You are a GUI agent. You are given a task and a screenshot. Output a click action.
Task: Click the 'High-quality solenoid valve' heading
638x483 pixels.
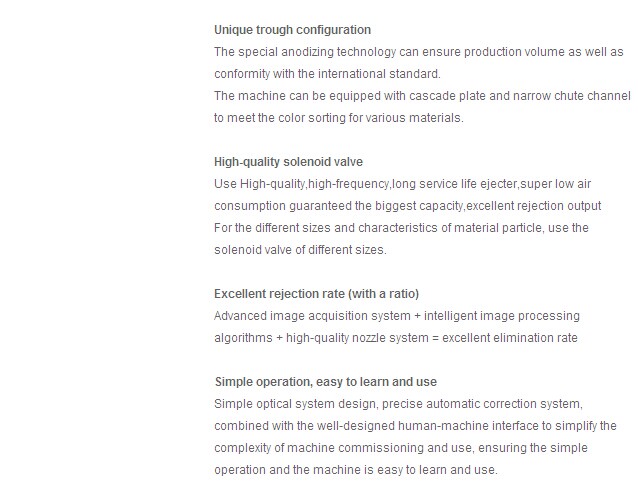288,162
